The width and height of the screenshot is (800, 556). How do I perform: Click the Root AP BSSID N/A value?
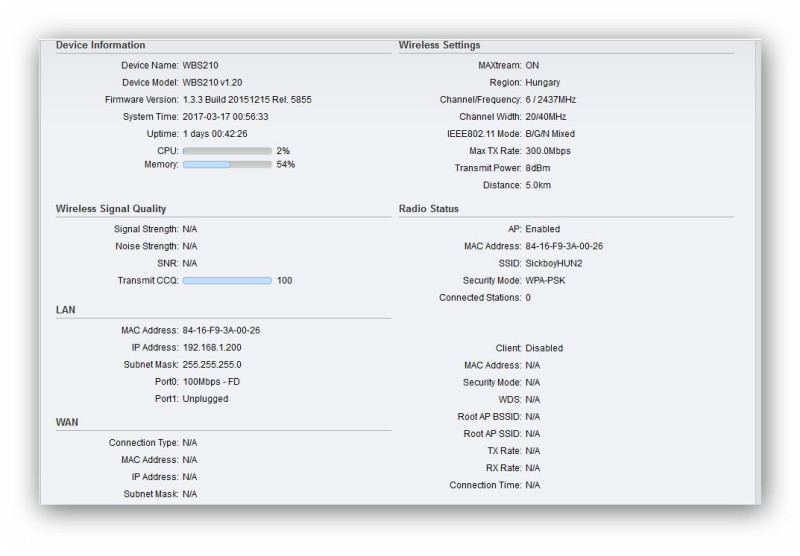pos(533,417)
